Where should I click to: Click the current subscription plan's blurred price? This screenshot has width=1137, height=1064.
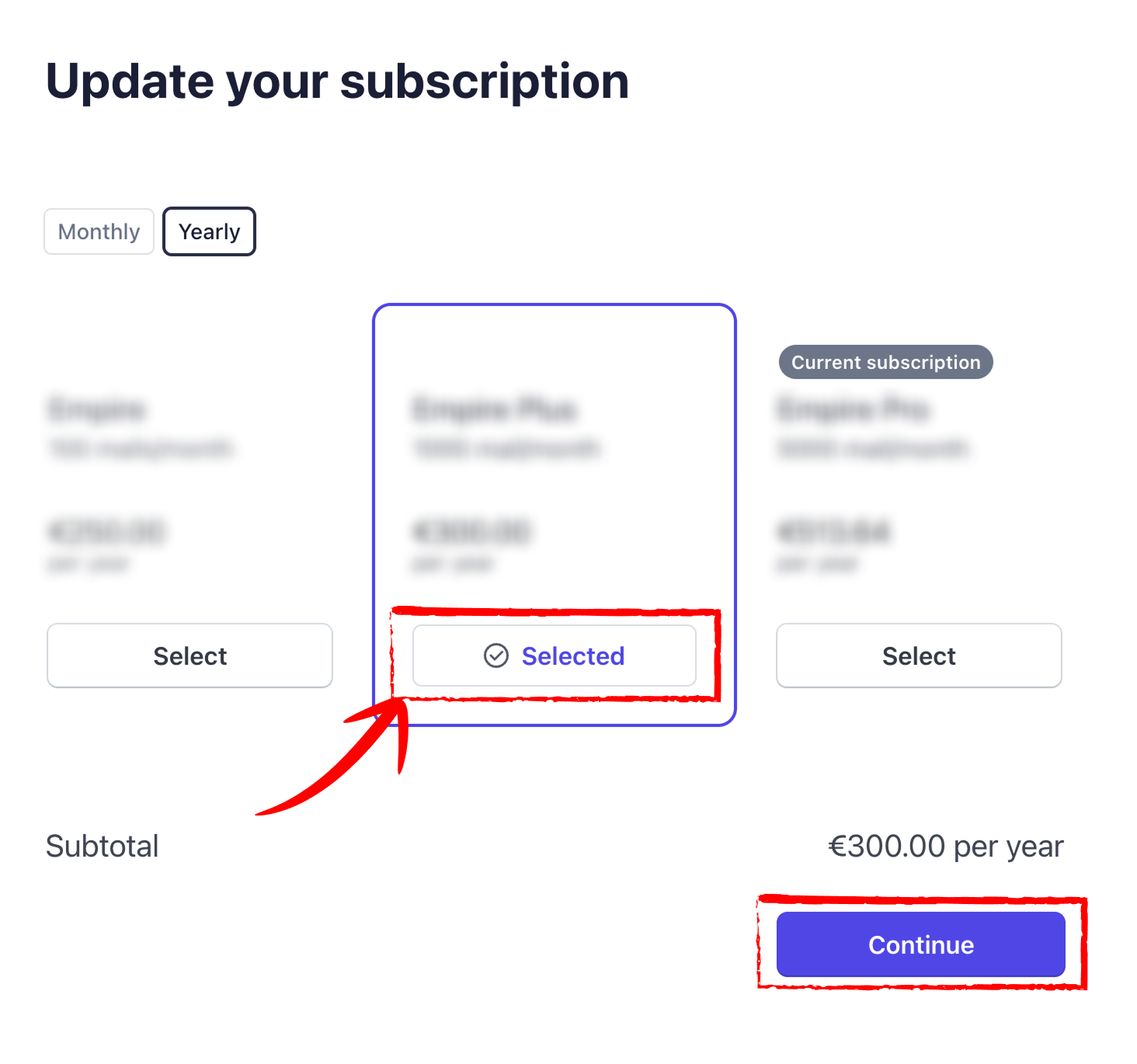(833, 532)
